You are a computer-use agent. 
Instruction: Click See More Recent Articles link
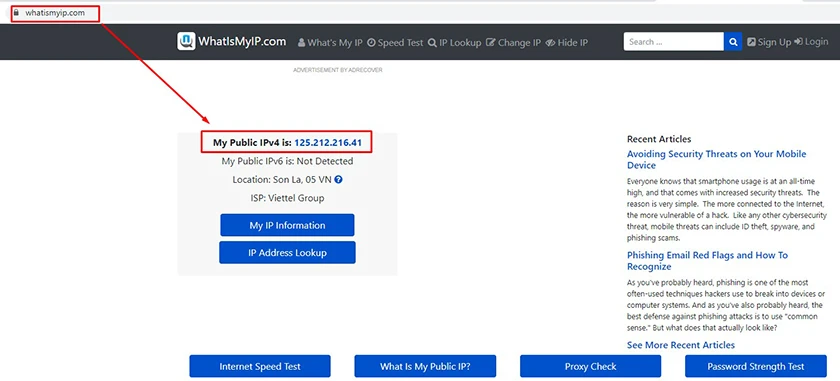point(681,345)
